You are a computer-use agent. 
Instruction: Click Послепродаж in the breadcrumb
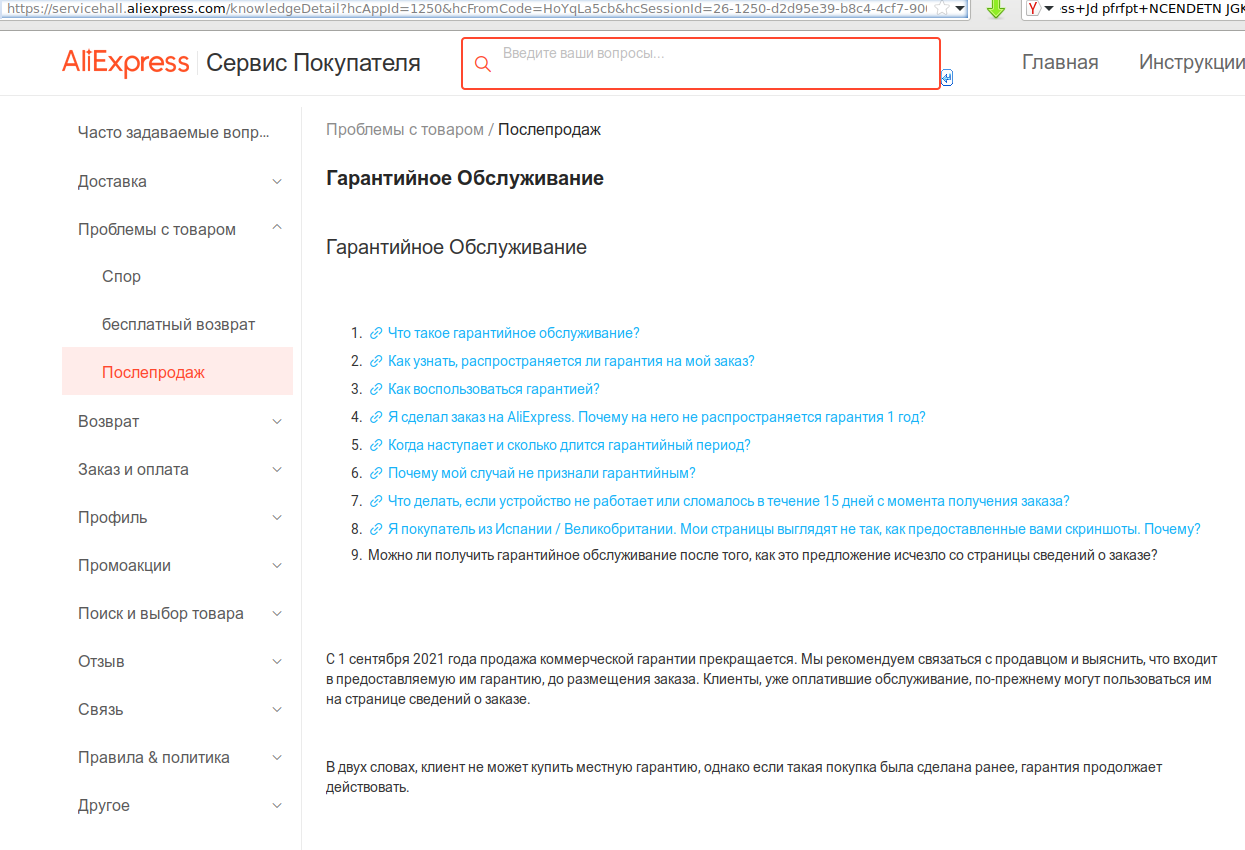(x=550, y=129)
